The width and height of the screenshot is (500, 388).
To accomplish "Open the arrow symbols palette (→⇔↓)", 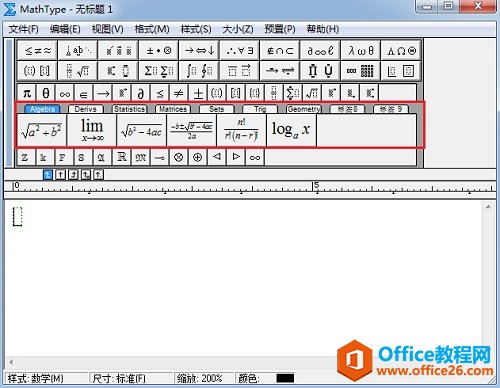I will (x=199, y=50).
